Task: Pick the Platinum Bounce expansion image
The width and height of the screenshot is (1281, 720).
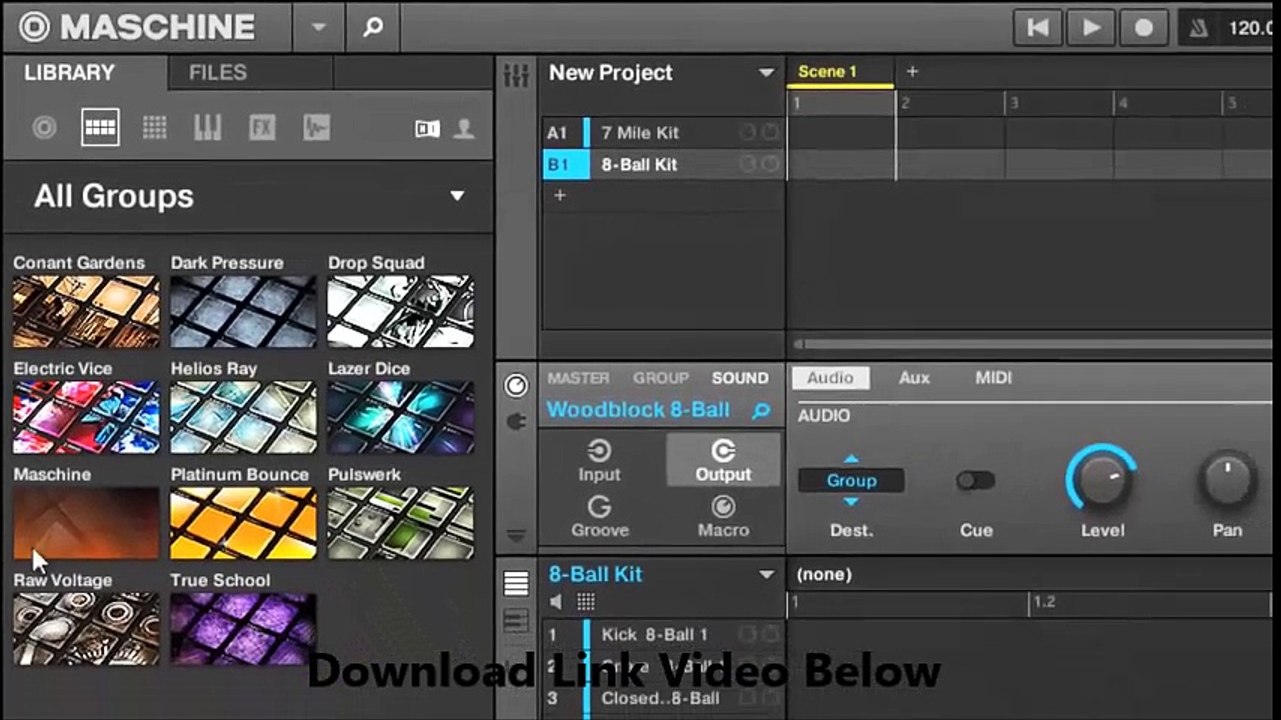Action: pos(243,523)
